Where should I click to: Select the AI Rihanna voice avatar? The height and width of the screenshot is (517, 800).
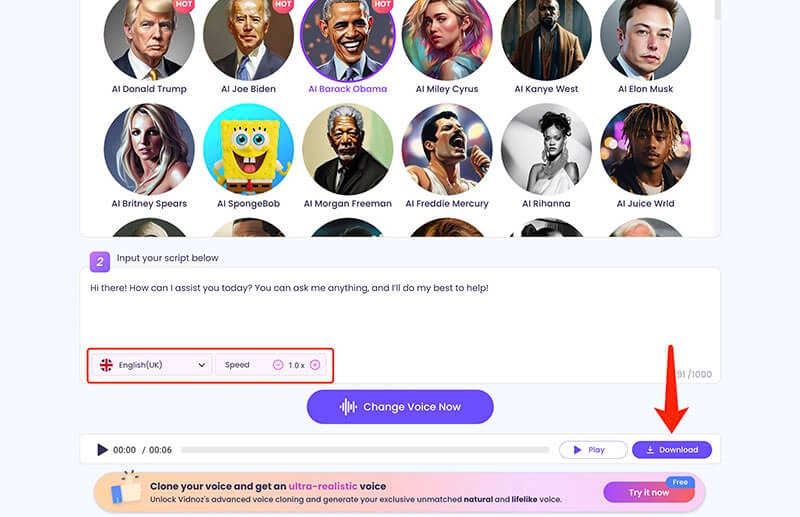click(546, 149)
